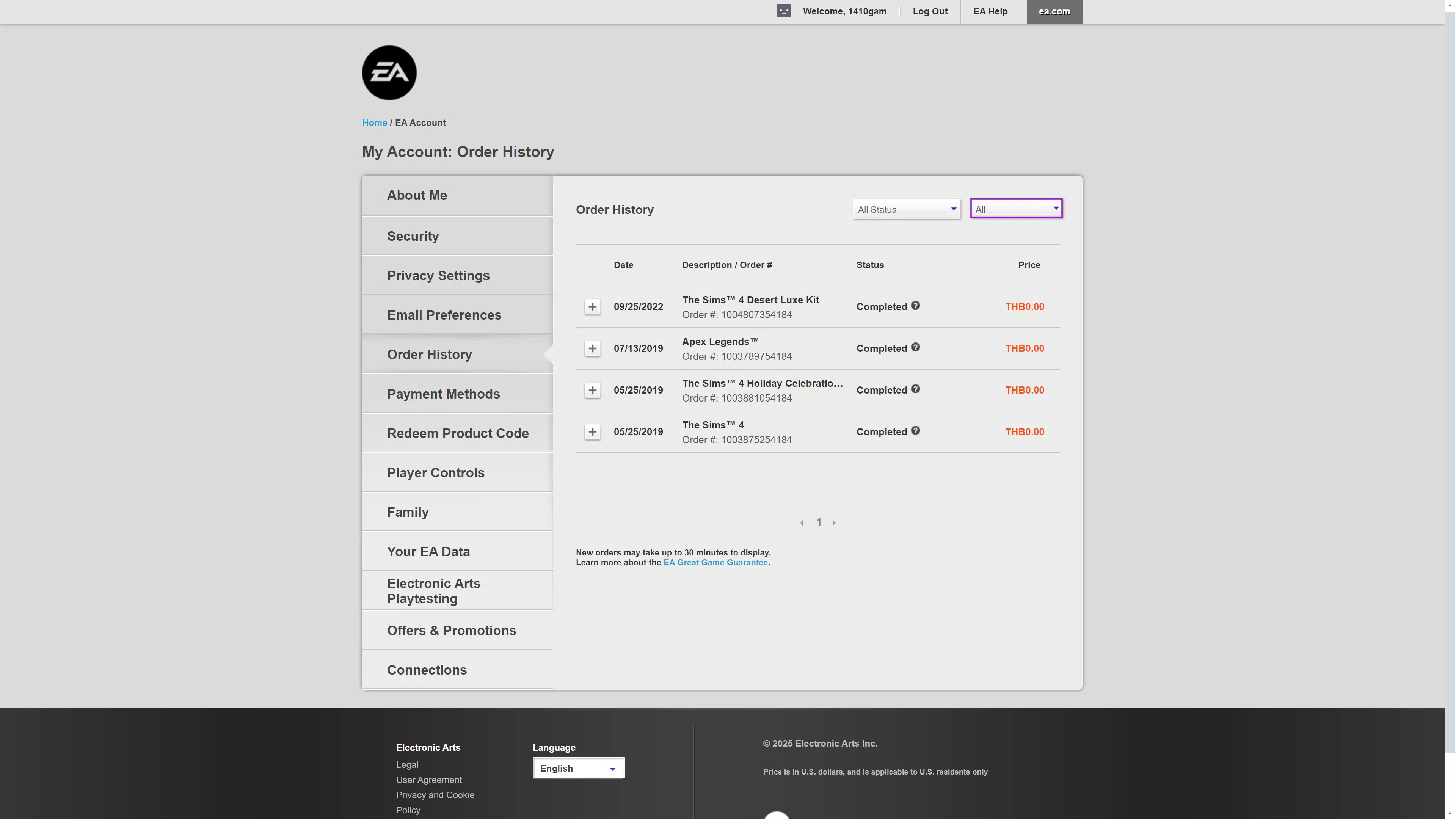Open the EA Great Game Guarantee link
Viewport: 1456px width, 819px height.
[715, 562]
